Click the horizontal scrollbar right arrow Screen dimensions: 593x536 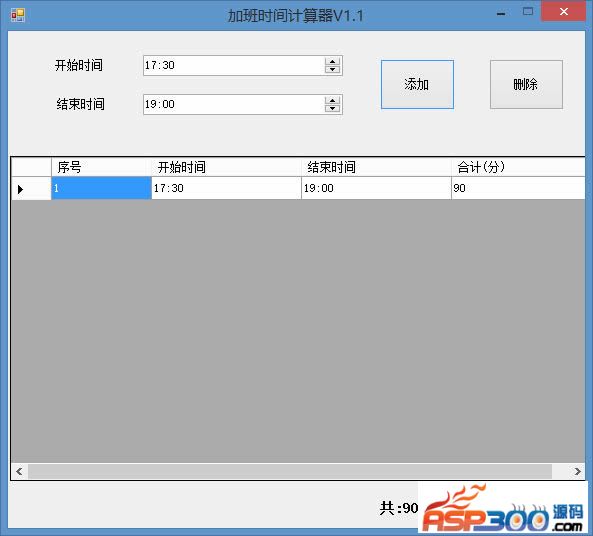(577, 471)
